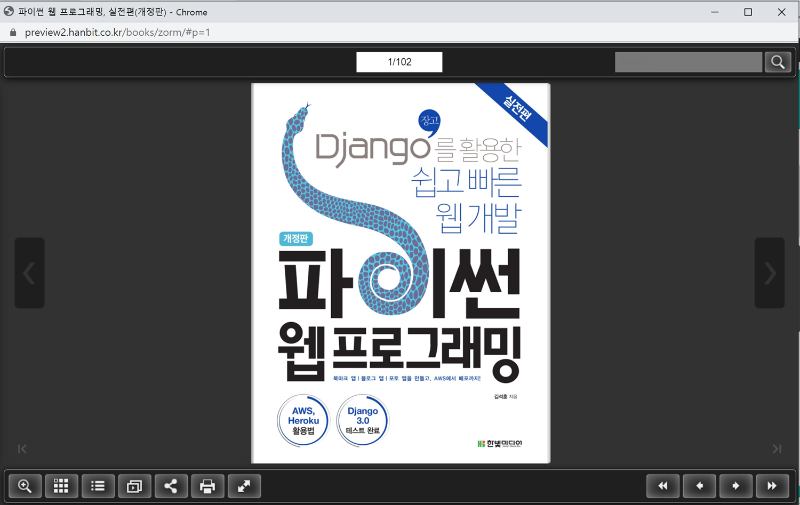Click the '한빛미디어' publisher logo on cover
The width and height of the screenshot is (800, 505).
(x=499, y=444)
